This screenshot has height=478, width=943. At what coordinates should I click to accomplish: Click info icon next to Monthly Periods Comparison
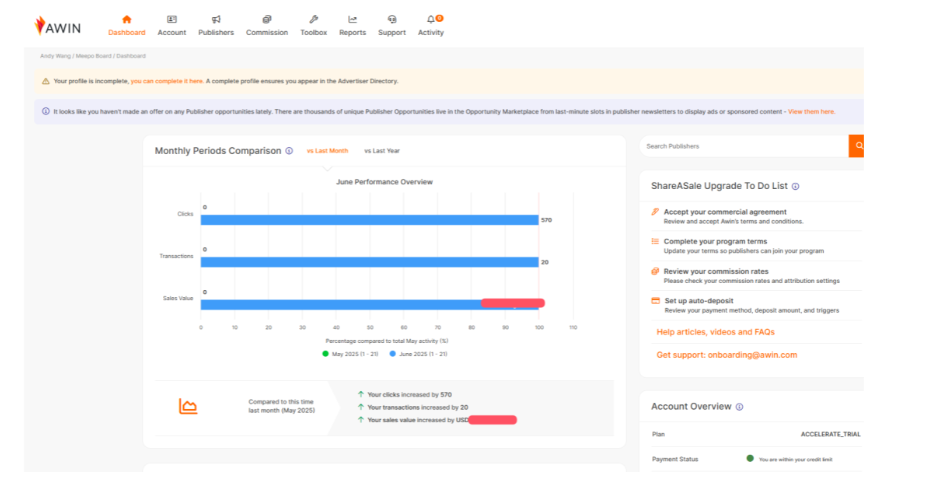pyautogui.click(x=289, y=151)
